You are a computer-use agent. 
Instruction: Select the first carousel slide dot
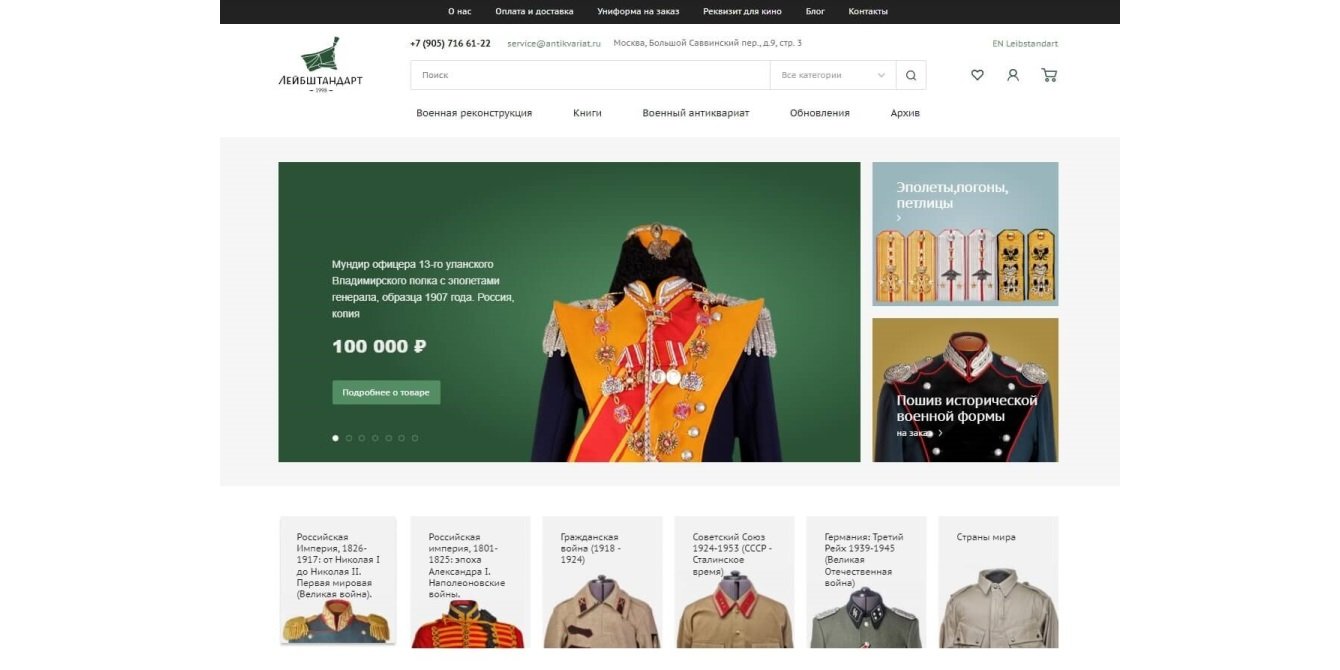[335, 438]
